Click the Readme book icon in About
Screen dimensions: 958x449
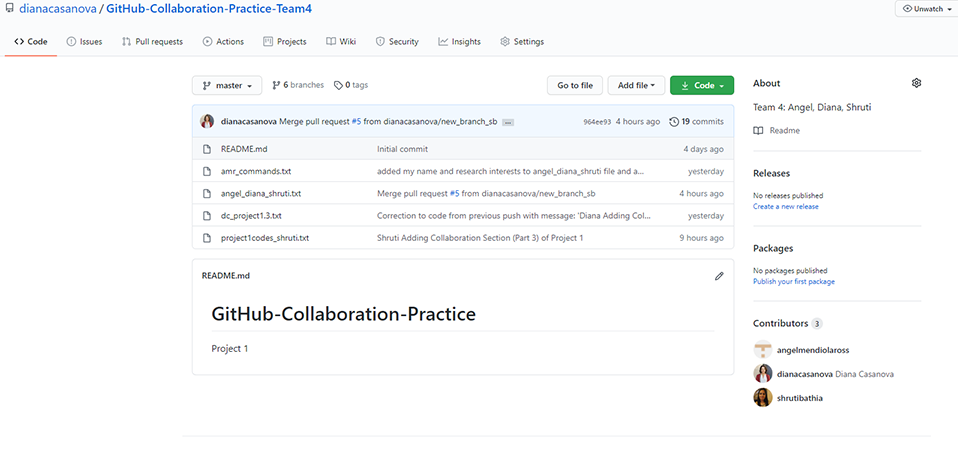pyautogui.click(x=758, y=131)
